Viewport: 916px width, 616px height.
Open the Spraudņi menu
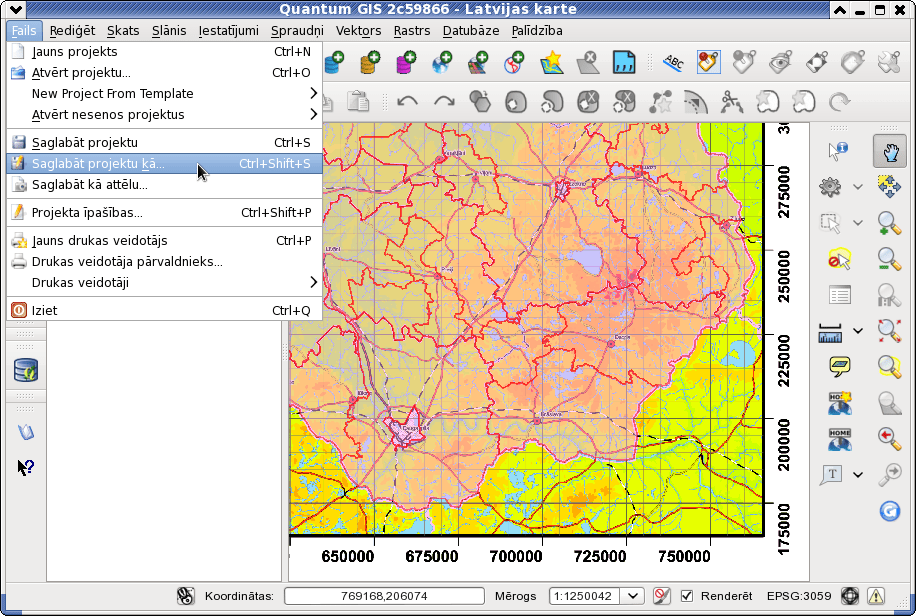click(297, 30)
